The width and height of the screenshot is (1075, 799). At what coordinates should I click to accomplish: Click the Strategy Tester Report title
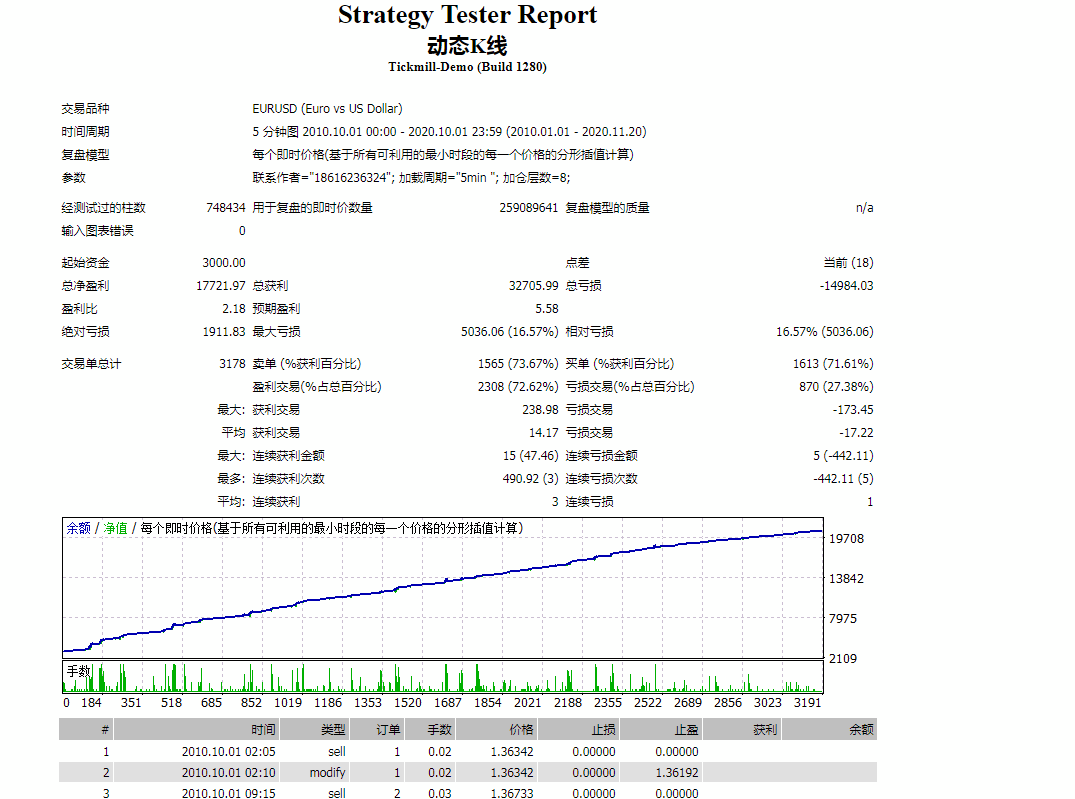coord(468,15)
